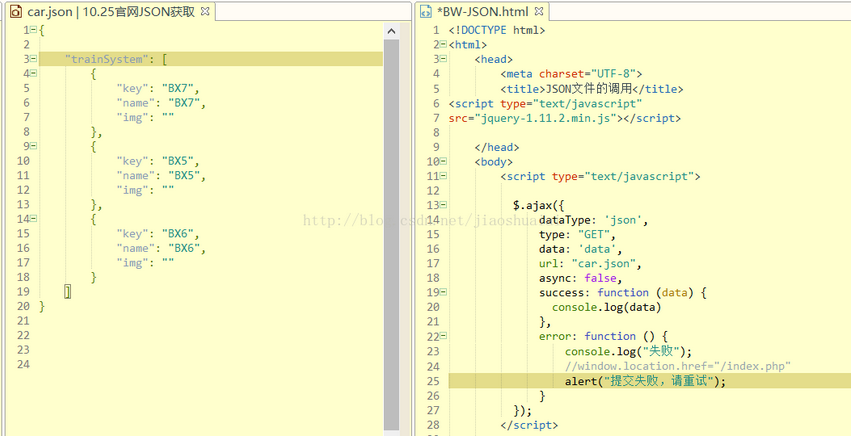Viewport: 854px width, 441px height.
Task: Click console.log(data) on line 20
Action: pos(606,307)
